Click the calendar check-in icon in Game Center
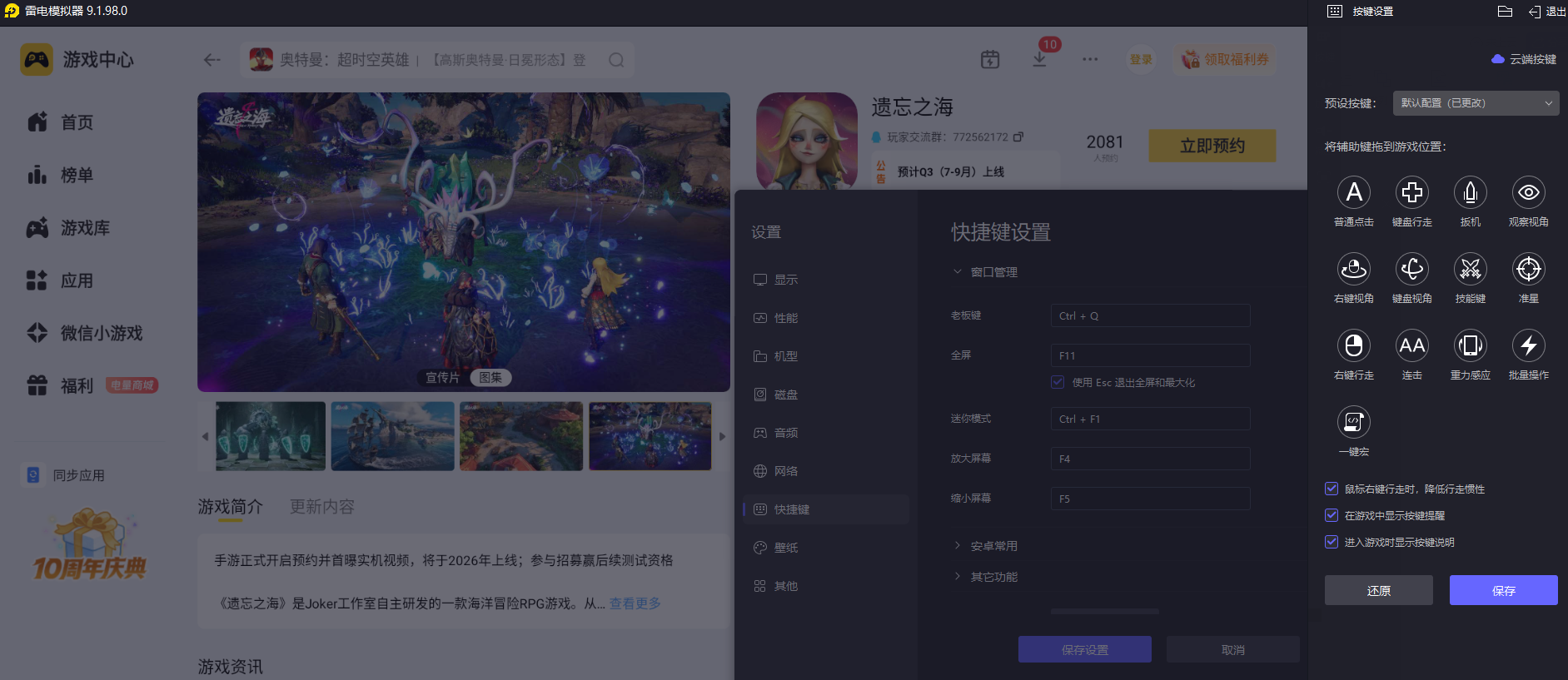The width and height of the screenshot is (1568, 680). [x=990, y=59]
